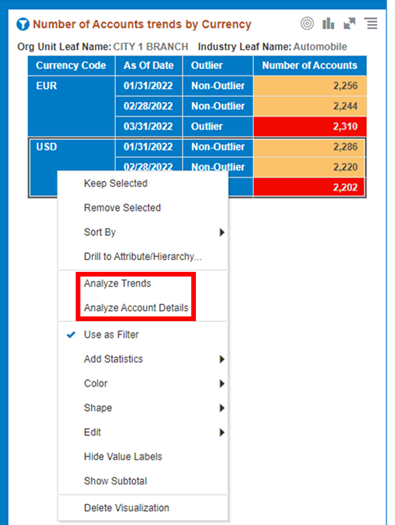The height and width of the screenshot is (525, 395).
Task: Click the red 2,310 accounts cell
Action: click(x=310, y=127)
